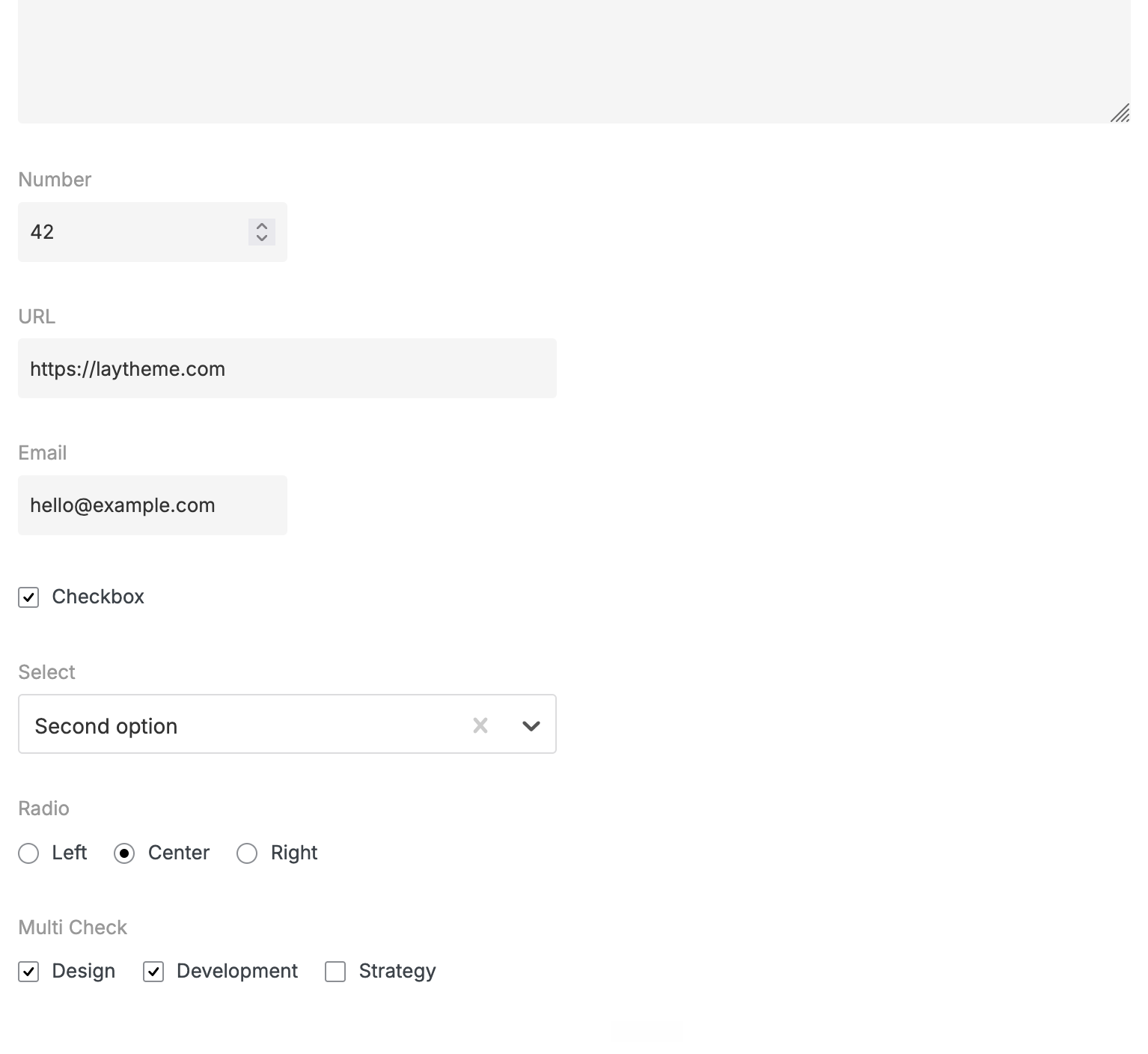Open the Select box showing Second option
Image resolution: width=1148 pixels, height=1054 pixels.
tap(287, 724)
